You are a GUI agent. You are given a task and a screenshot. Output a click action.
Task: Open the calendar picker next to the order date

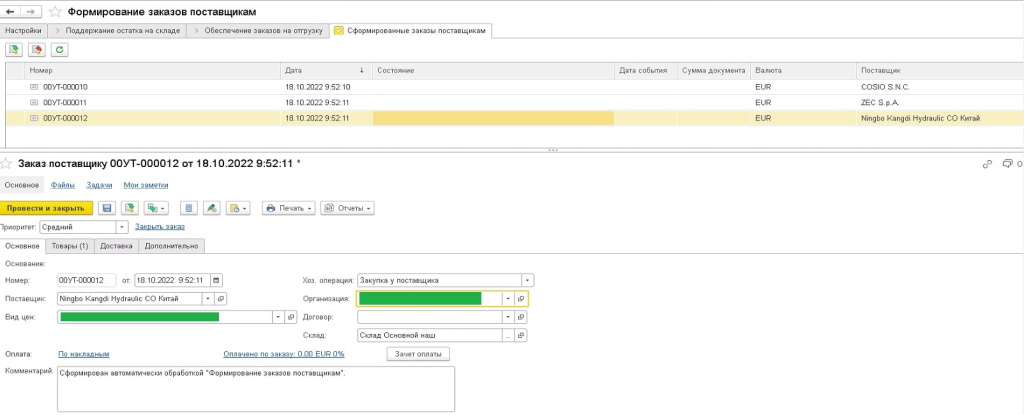(217, 280)
